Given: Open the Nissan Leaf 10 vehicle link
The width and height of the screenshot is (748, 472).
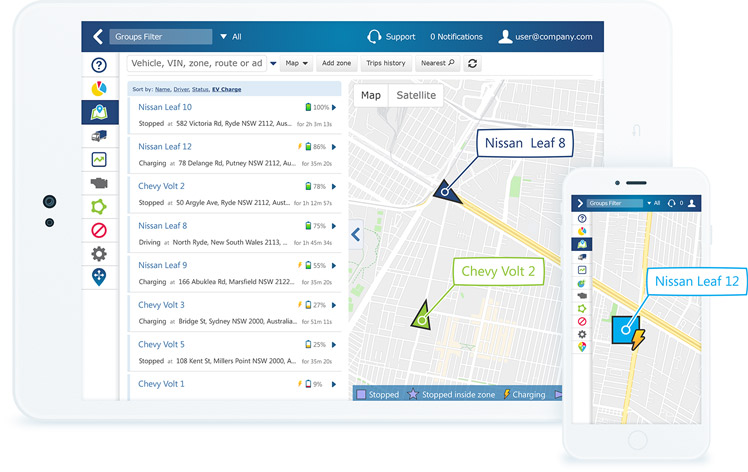Looking at the screenshot, I should click(165, 107).
